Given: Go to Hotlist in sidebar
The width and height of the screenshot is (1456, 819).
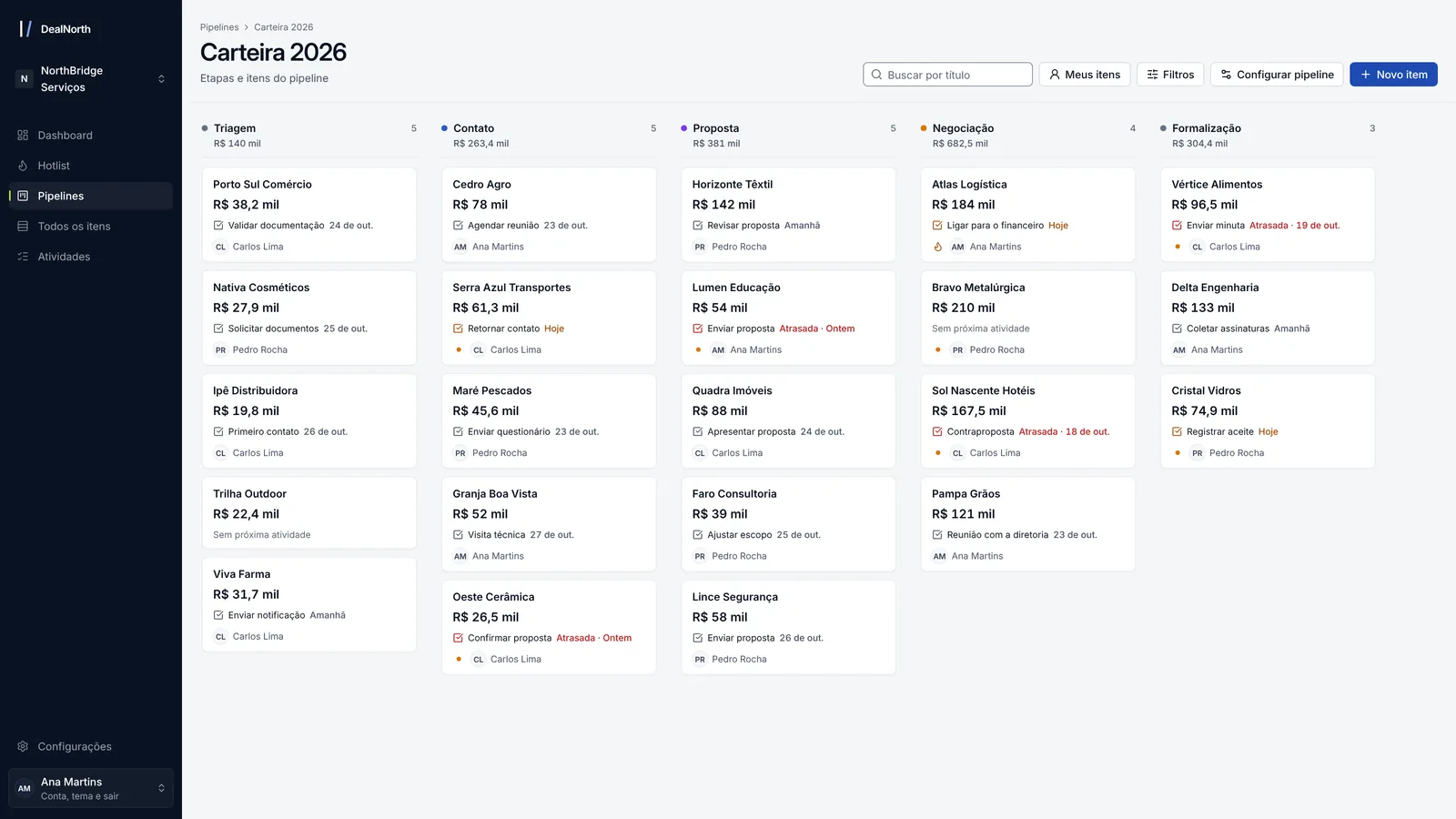Looking at the screenshot, I should [x=91, y=166].
